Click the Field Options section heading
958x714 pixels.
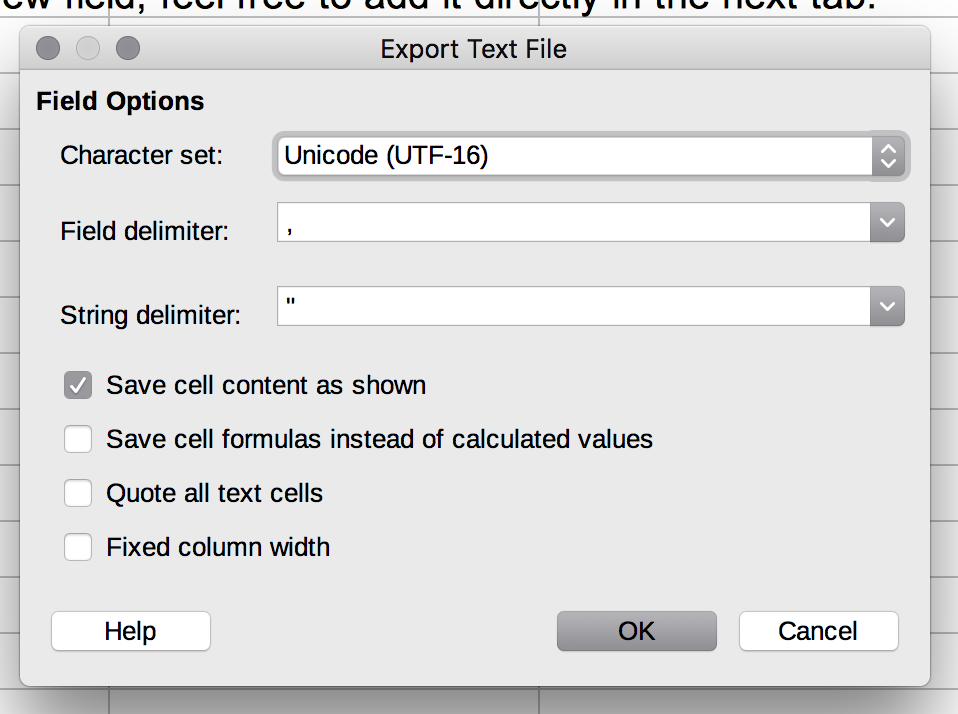[x=120, y=101]
